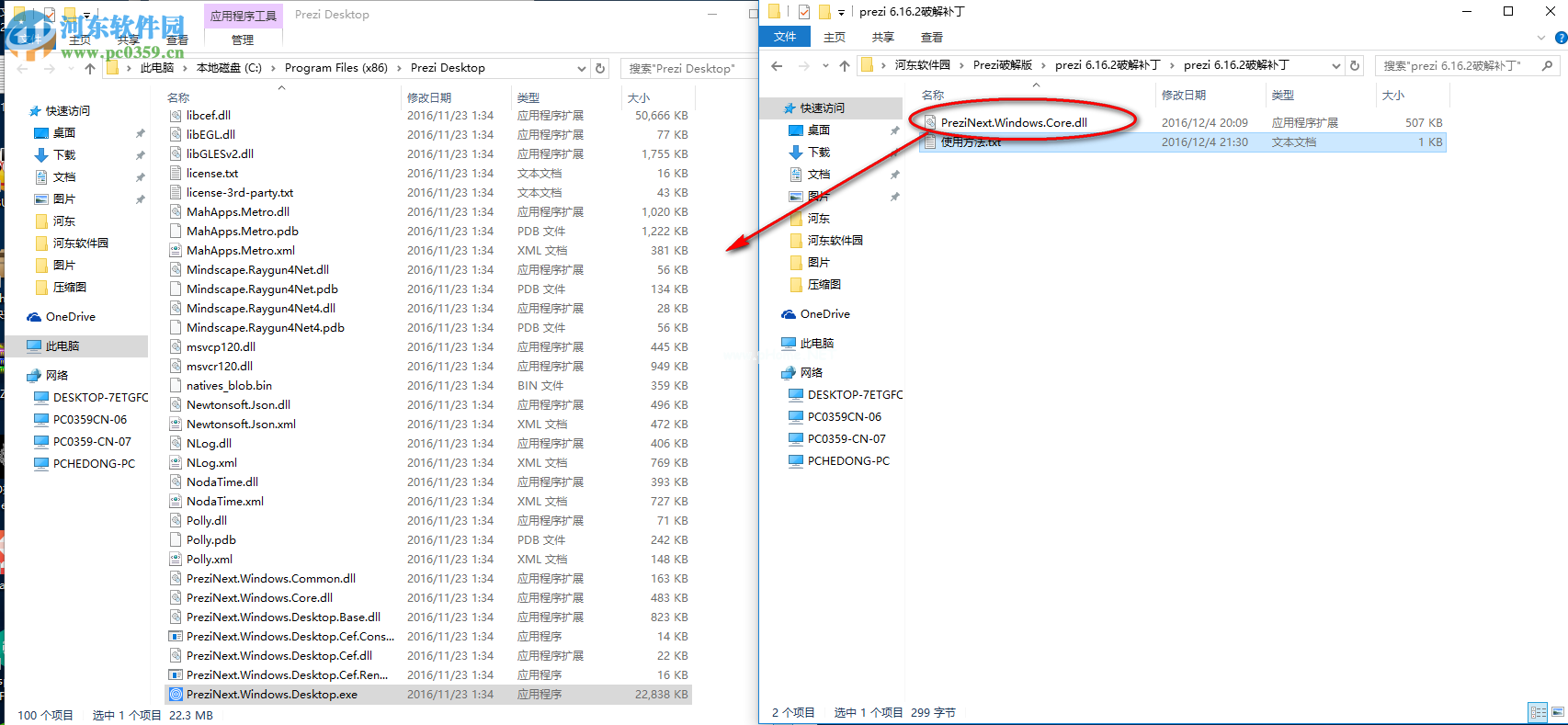Click Properties quick-access icon in right title bar
This screenshot has width=1568, height=725.
coord(804,12)
